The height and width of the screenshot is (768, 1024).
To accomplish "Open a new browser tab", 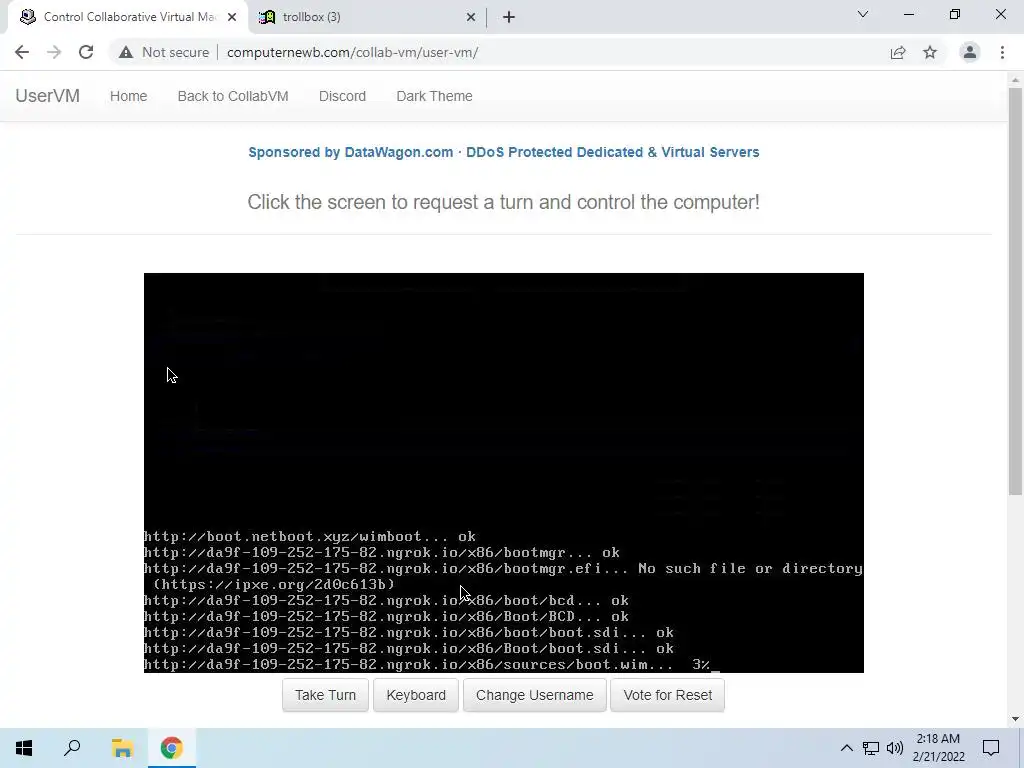I will point(509,17).
